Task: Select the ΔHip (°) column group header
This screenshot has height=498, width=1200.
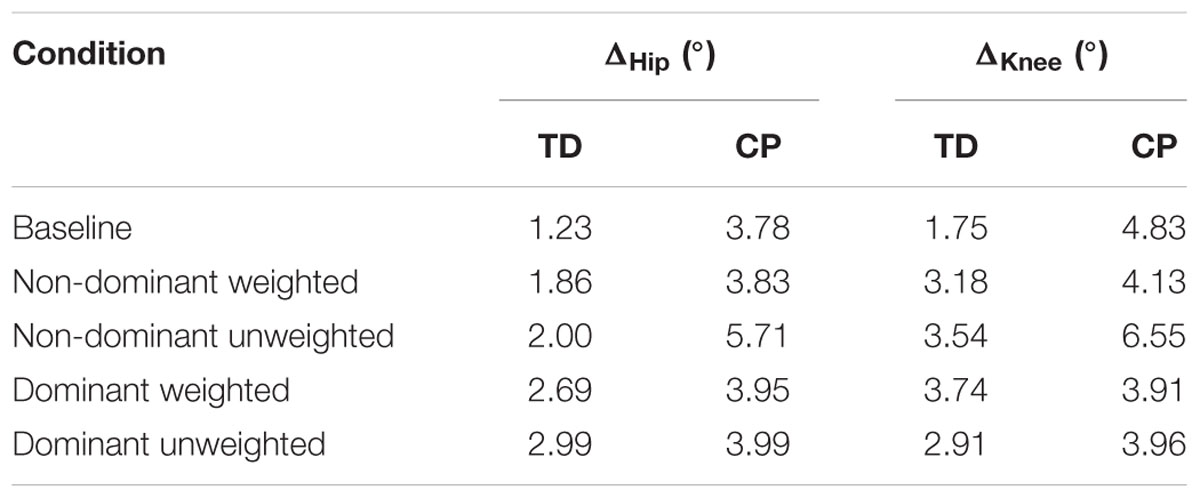Action: pyautogui.click(x=659, y=57)
